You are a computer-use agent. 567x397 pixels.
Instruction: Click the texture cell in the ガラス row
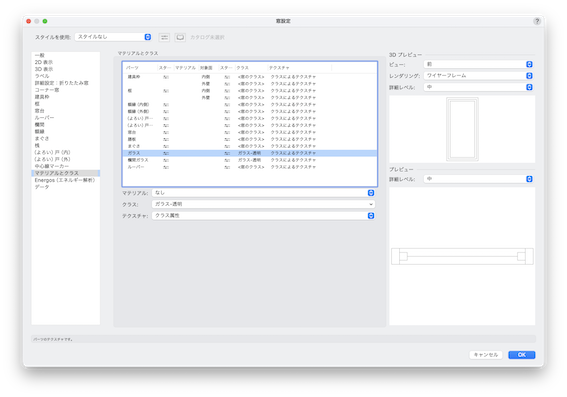(293, 153)
